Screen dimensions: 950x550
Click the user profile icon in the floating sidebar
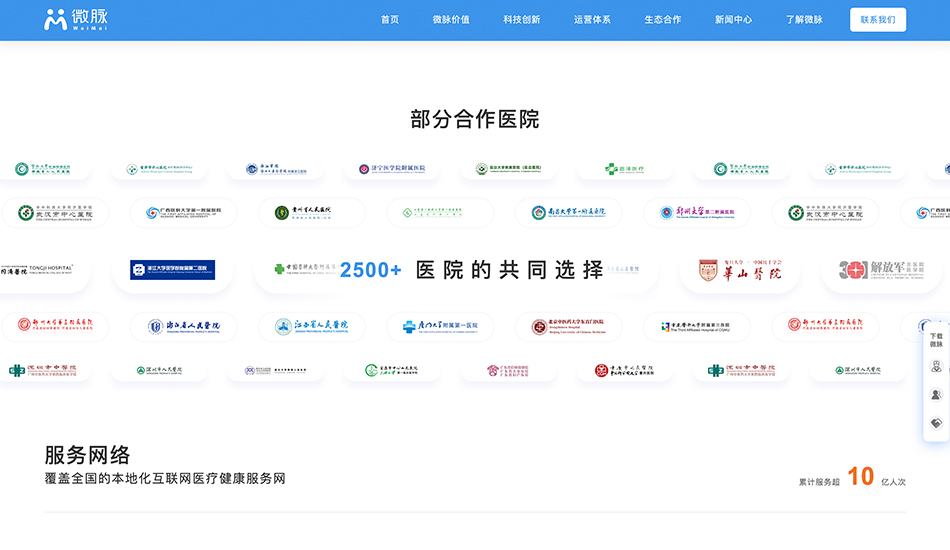(936, 395)
